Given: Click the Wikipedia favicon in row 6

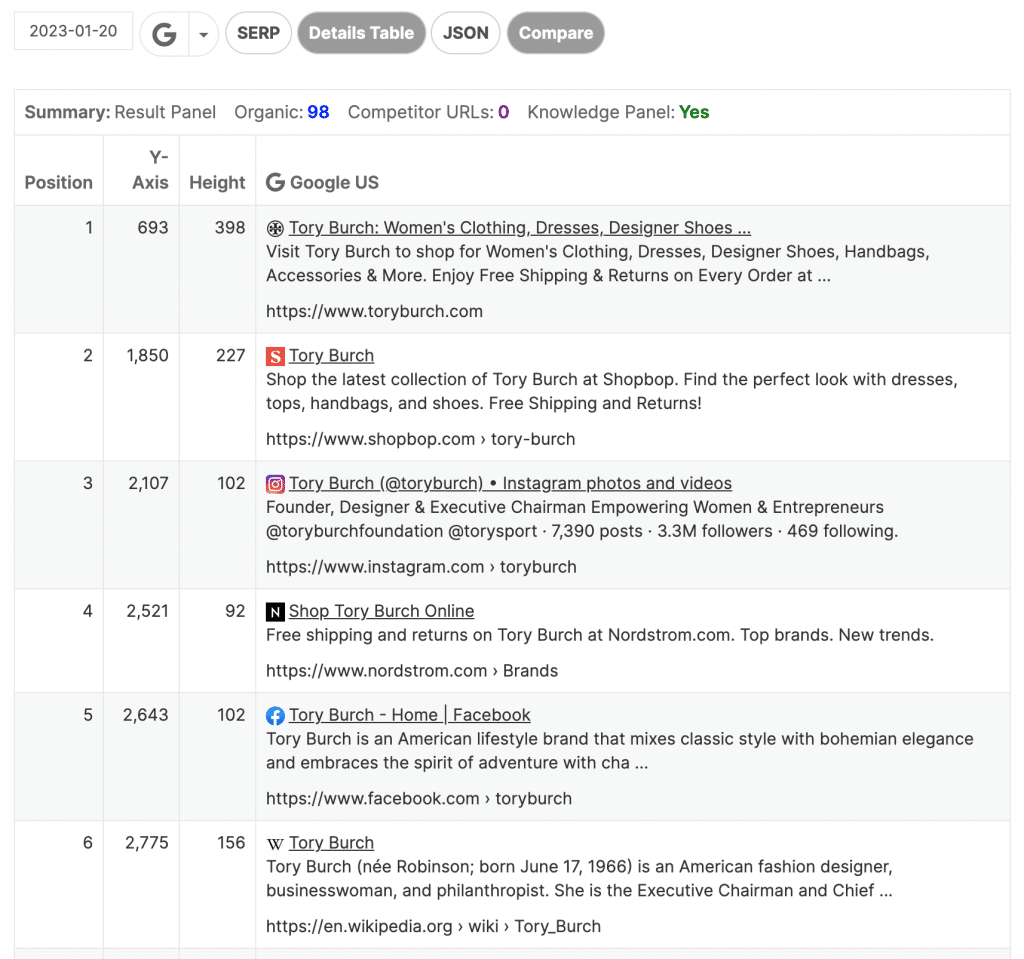Looking at the screenshot, I should coord(275,843).
